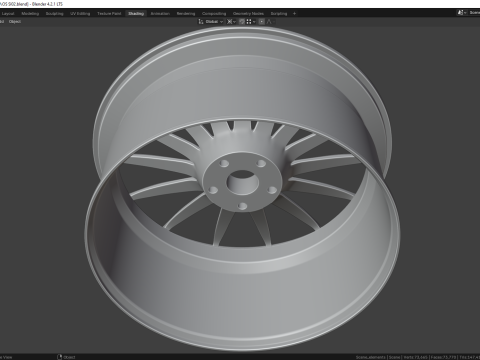
Task: Switch to the Geometry Nodes workspace
Action: (248, 14)
